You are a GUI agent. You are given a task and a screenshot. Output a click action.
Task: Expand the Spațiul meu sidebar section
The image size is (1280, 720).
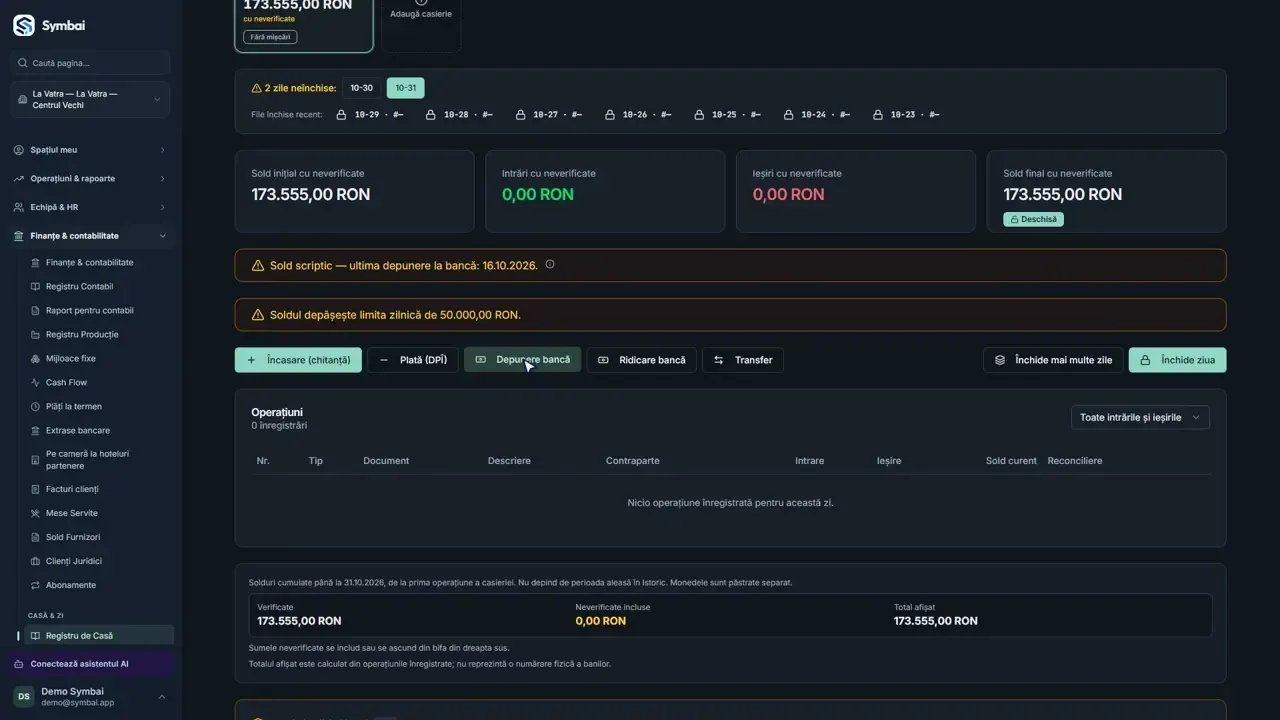click(x=90, y=150)
